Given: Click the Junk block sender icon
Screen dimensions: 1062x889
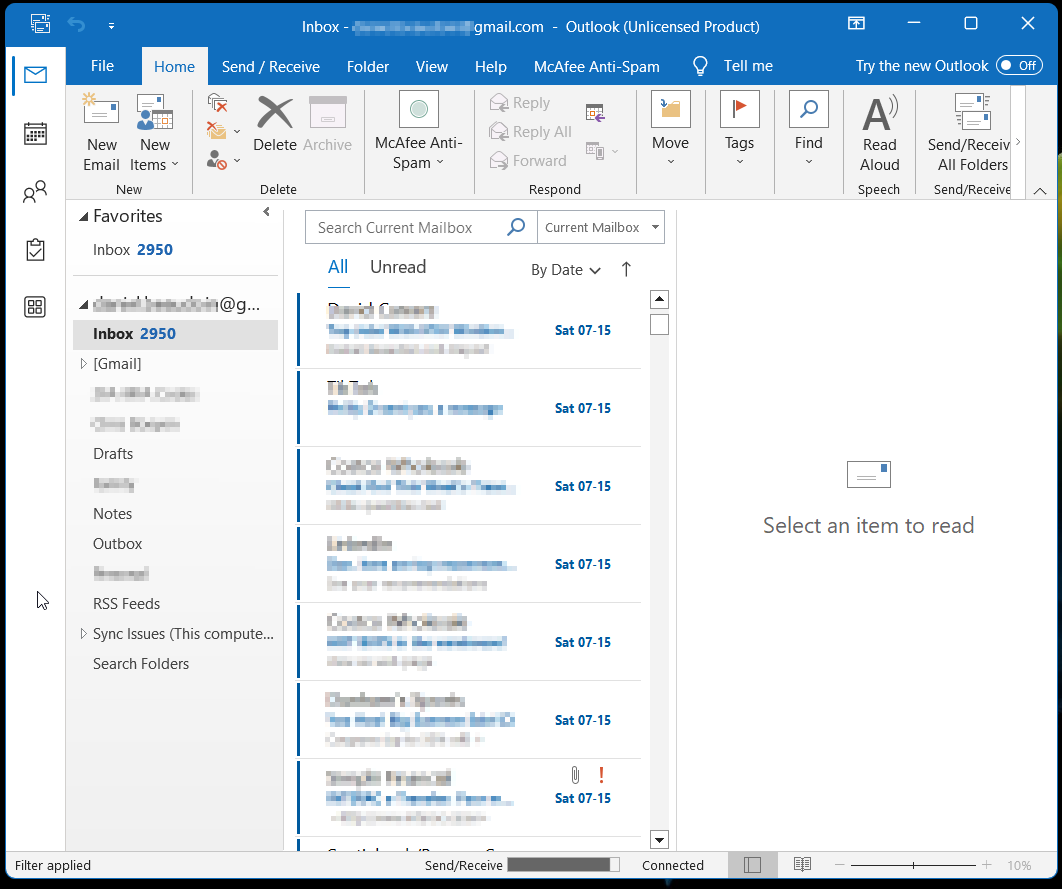Looking at the screenshot, I should (217, 160).
